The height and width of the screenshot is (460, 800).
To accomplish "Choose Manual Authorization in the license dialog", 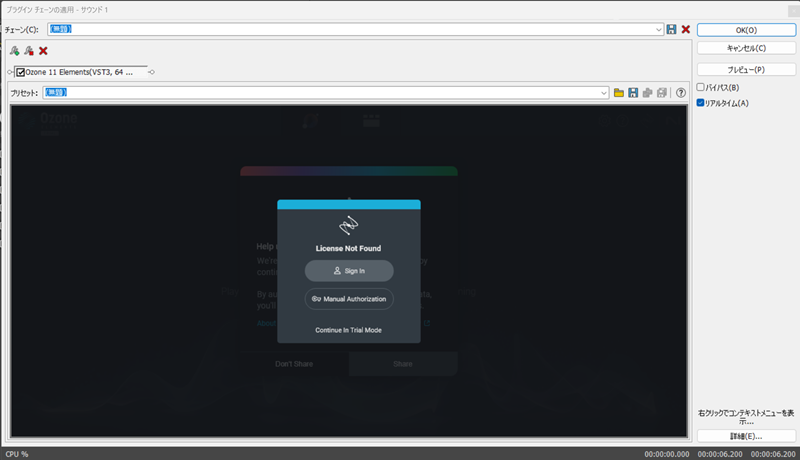I will coord(349,299).
